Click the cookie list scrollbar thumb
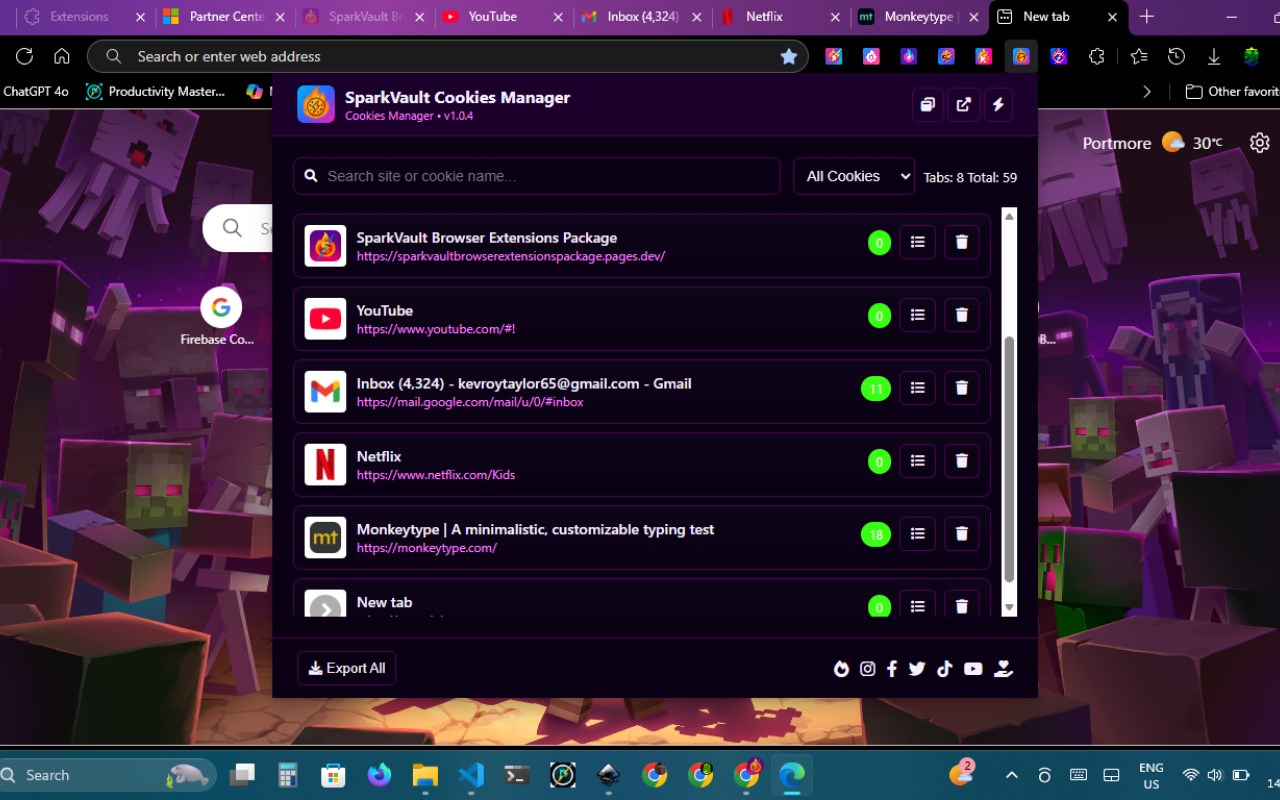 (1009, 459)
